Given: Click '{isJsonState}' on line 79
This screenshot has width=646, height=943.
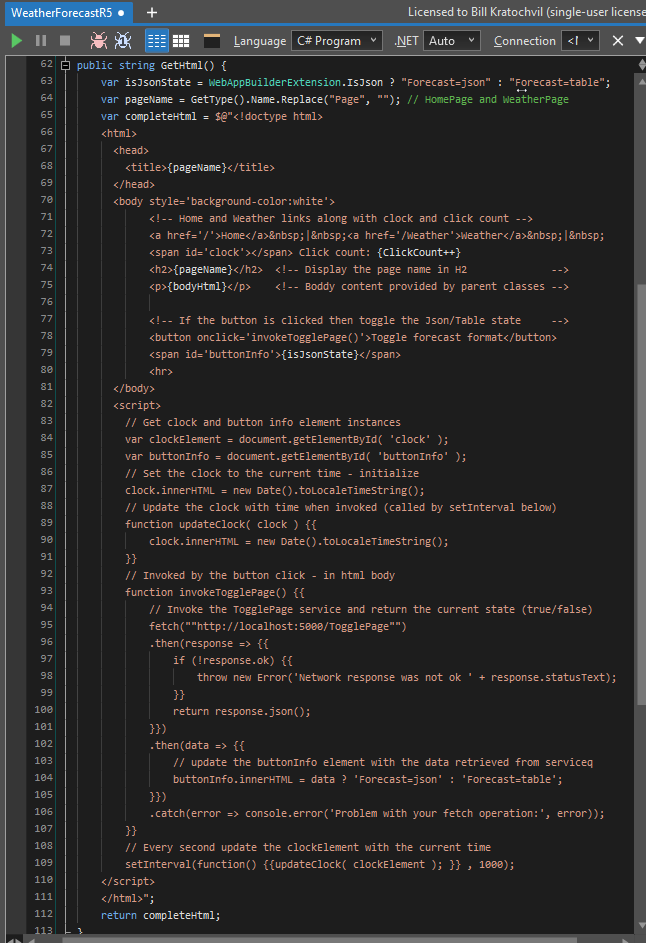Looking at the screenshot, I should (319, 354).
